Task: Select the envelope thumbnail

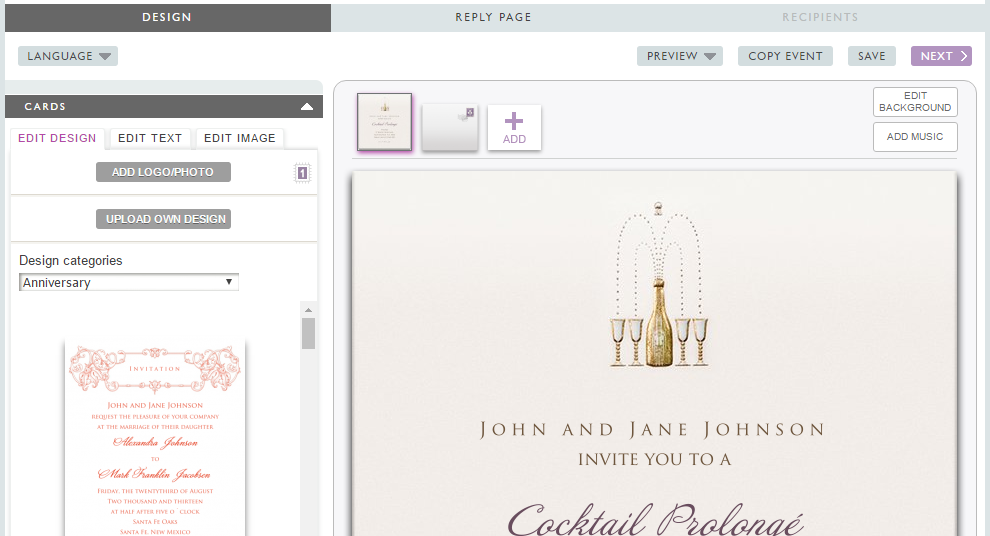Action: (x=449, y=127)
